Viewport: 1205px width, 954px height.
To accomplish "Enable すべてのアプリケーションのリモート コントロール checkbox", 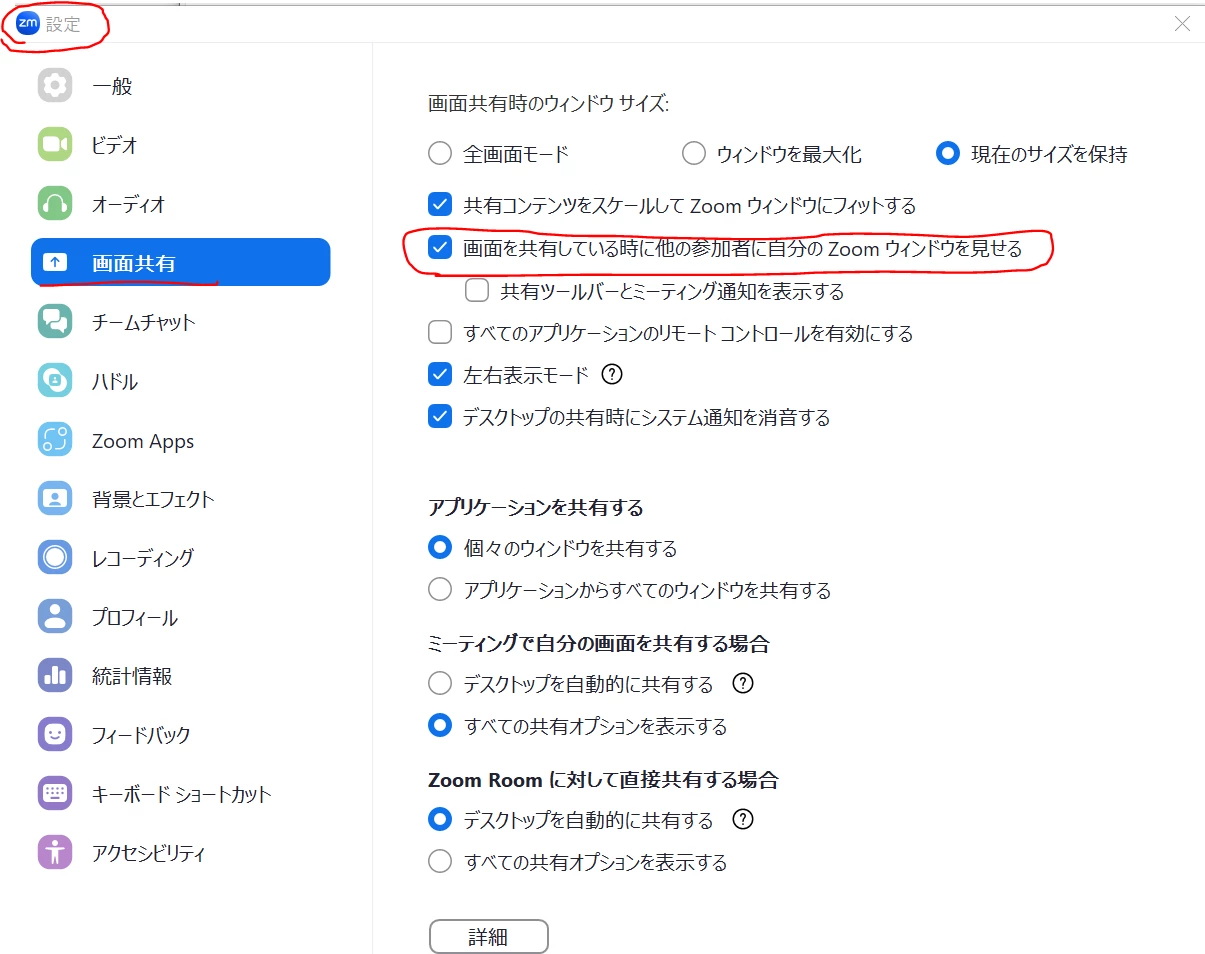I will (440, 332).
